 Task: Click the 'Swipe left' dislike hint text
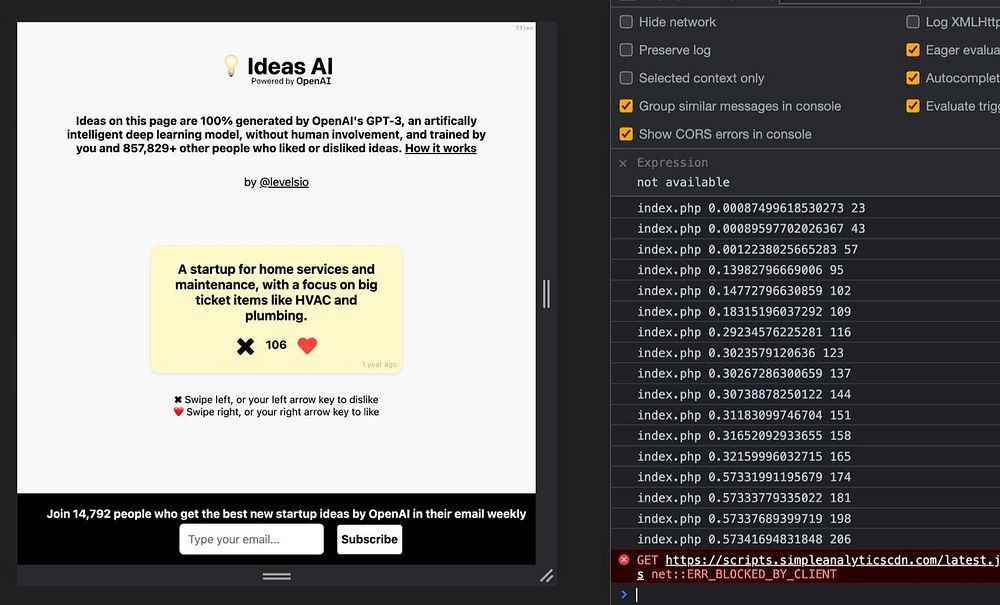click(x=276, y=400)
